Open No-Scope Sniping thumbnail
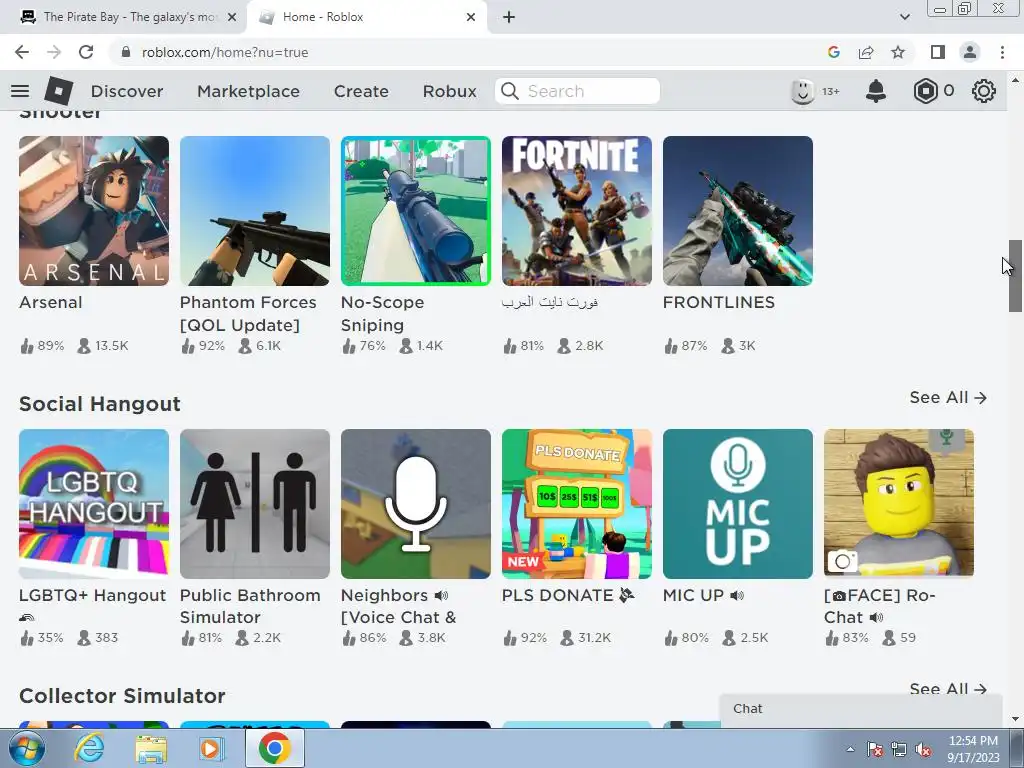 [416, 211]
